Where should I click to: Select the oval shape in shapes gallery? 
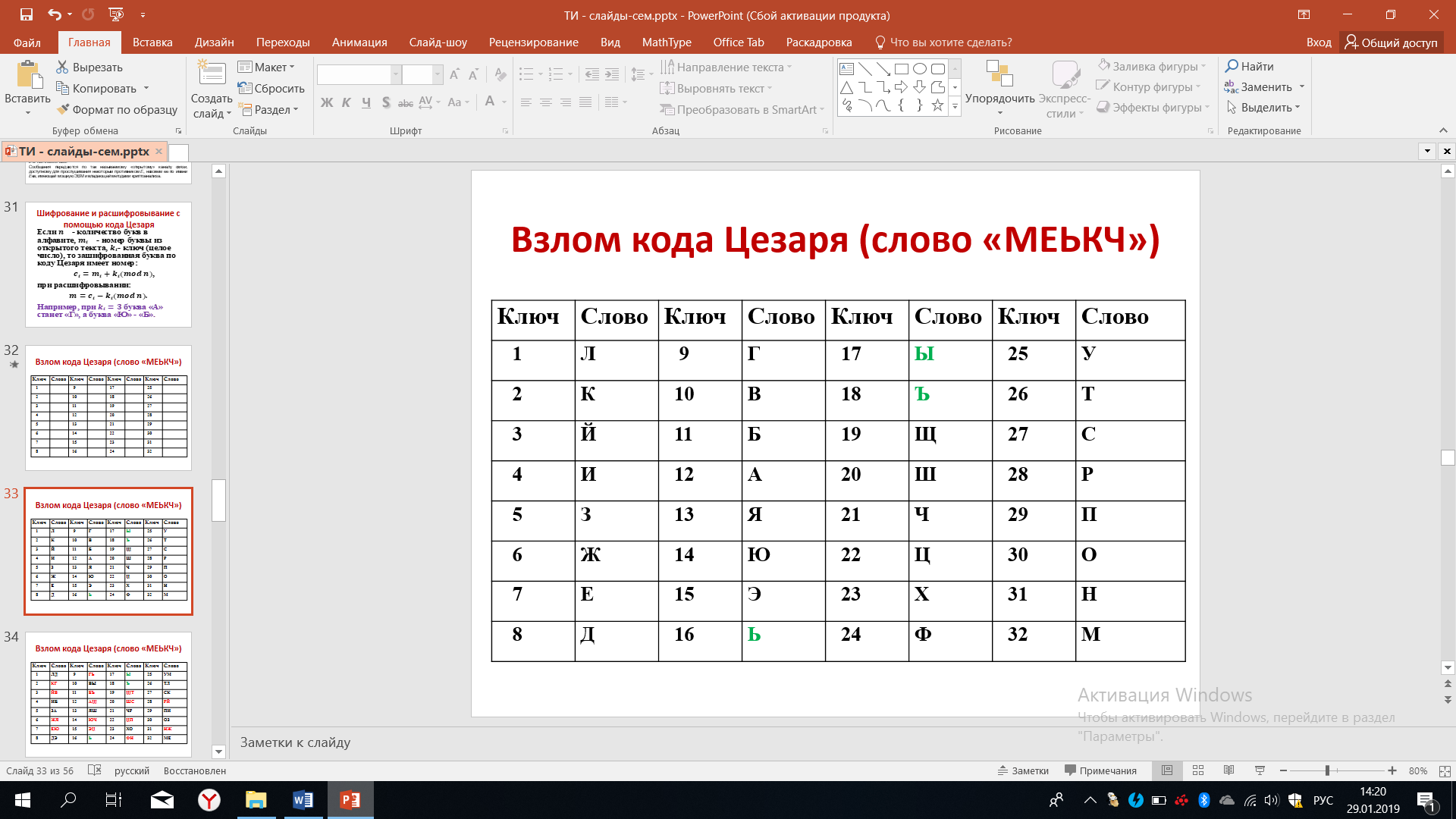919,68
